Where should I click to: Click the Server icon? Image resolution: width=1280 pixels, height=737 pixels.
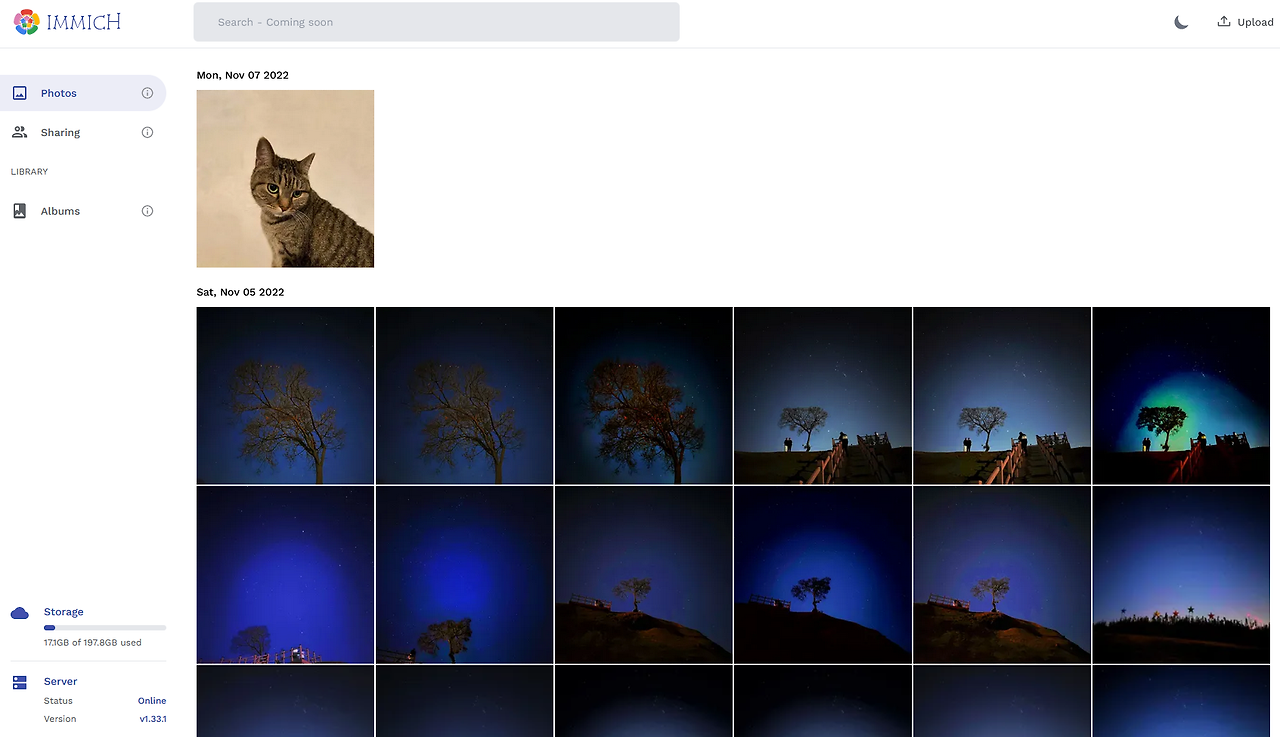[19, 683]
